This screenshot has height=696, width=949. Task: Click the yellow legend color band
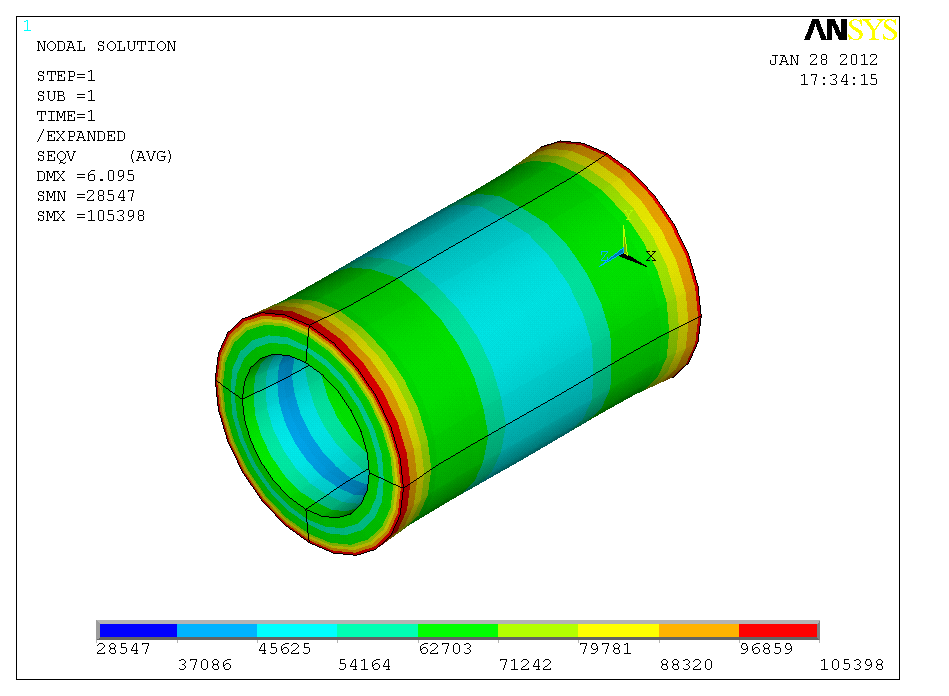619,631
